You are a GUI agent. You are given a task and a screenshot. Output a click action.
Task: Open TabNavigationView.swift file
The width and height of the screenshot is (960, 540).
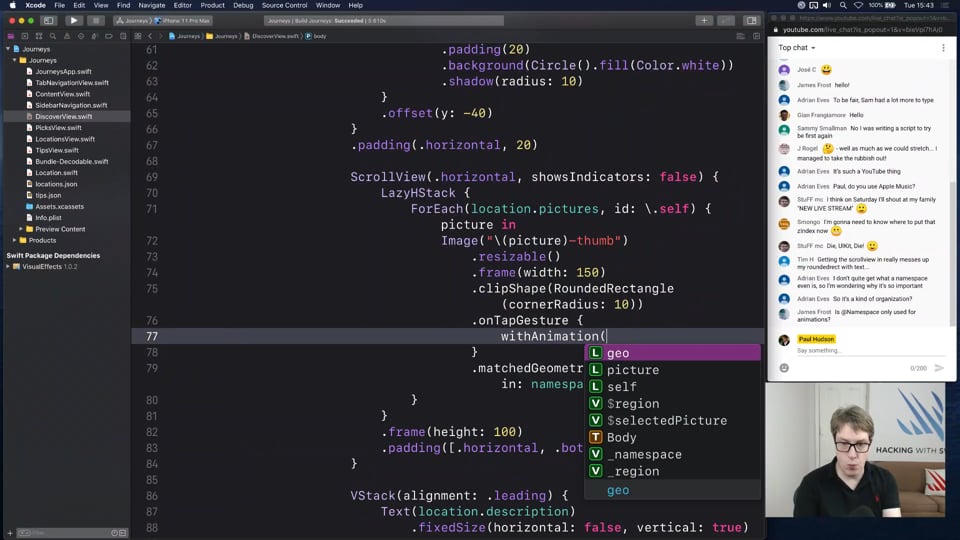[72, 83]
